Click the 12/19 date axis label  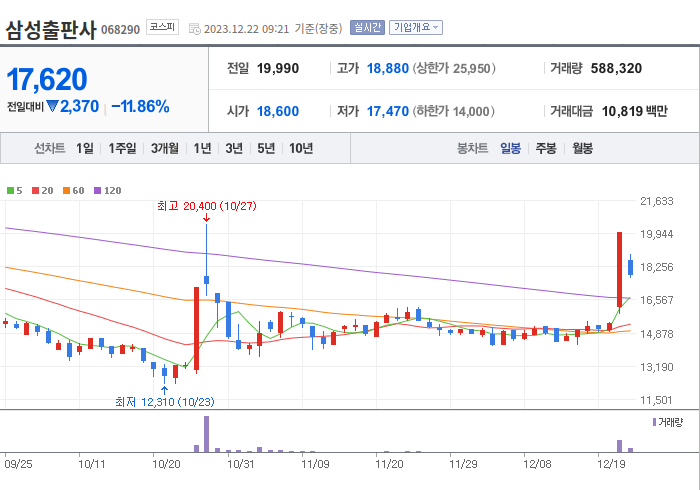[611, 464]
